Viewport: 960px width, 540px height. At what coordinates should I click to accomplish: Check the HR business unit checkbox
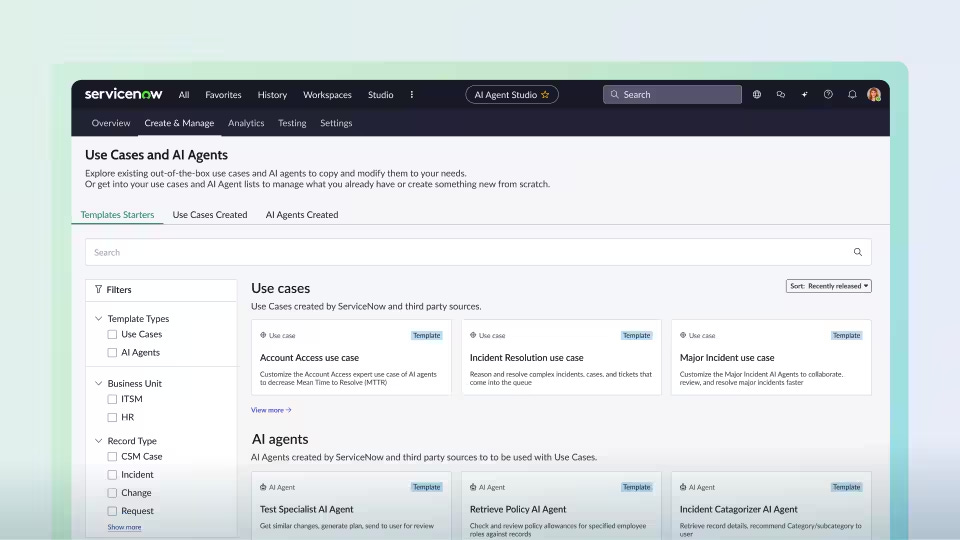point(112,418)
